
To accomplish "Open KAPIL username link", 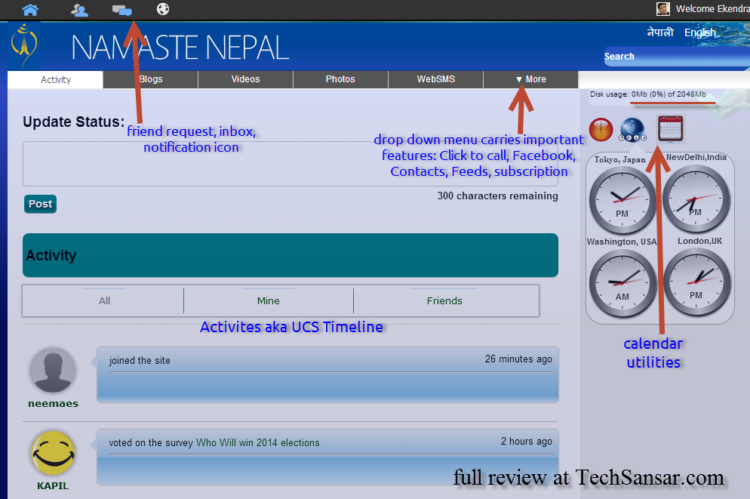I will click(x=53, y=486).
